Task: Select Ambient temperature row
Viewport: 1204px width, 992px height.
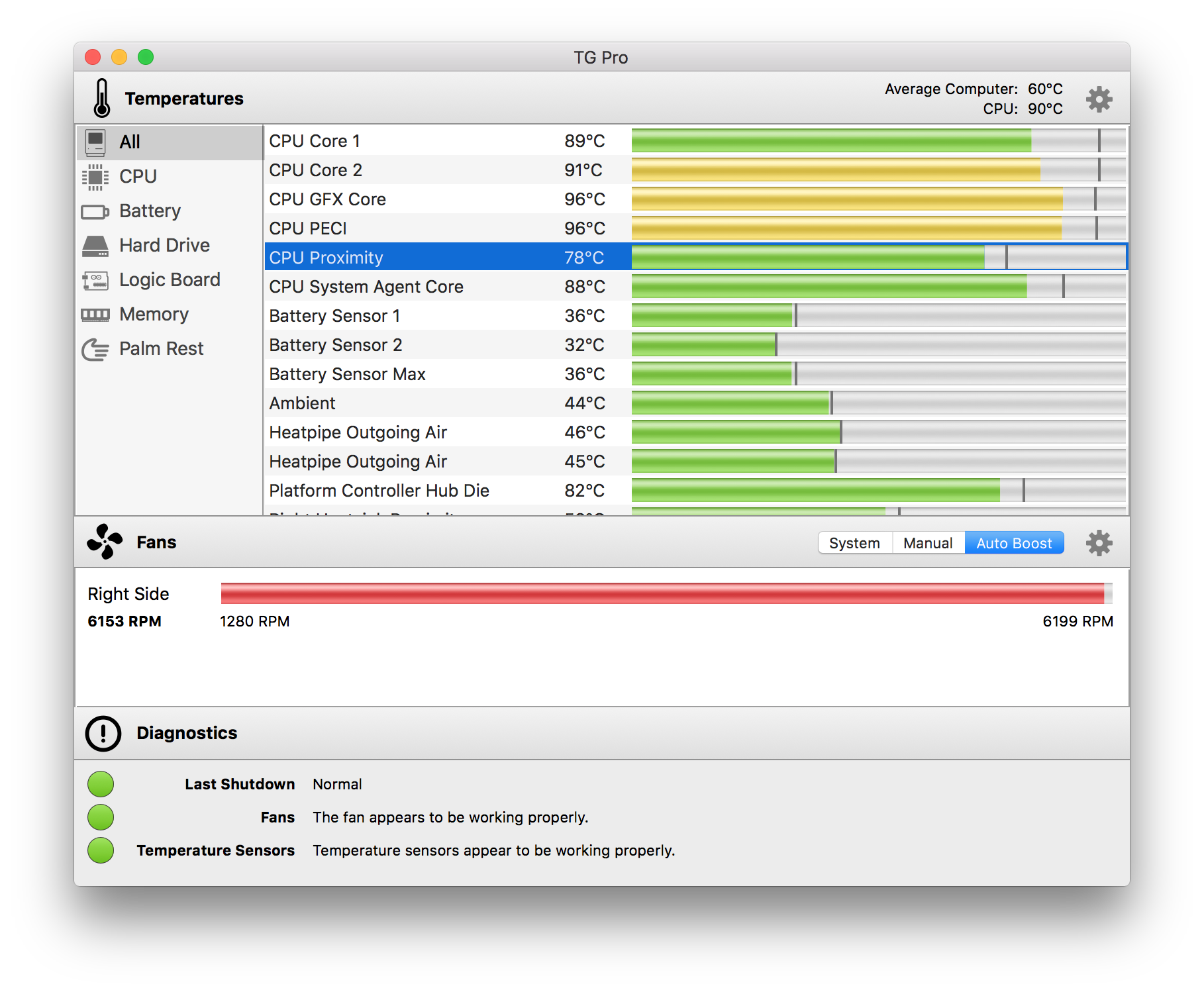Action: (x=695, y=403)
